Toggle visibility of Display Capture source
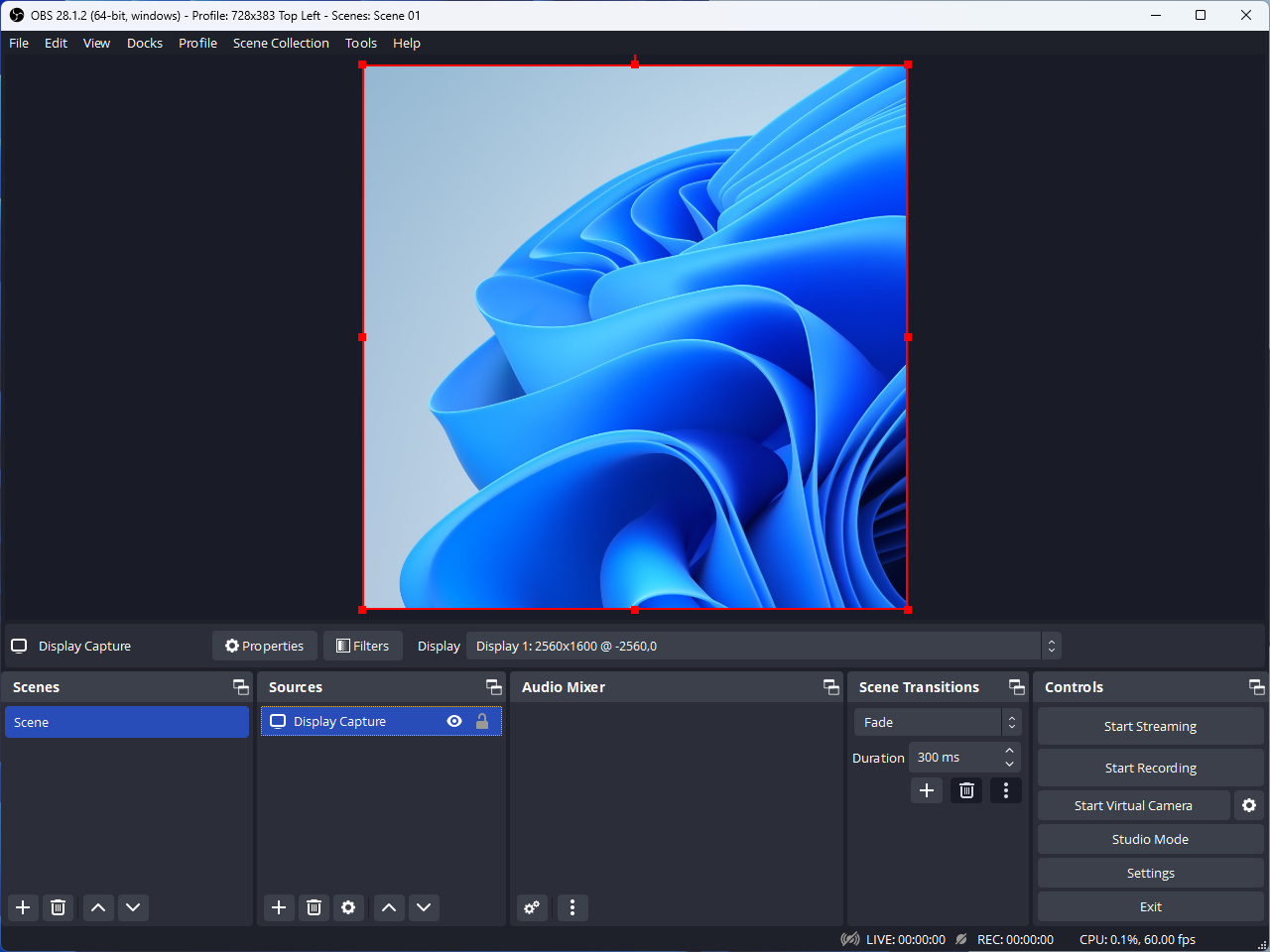Viewport: 1270px width, 952px height. tap(454, 722)
